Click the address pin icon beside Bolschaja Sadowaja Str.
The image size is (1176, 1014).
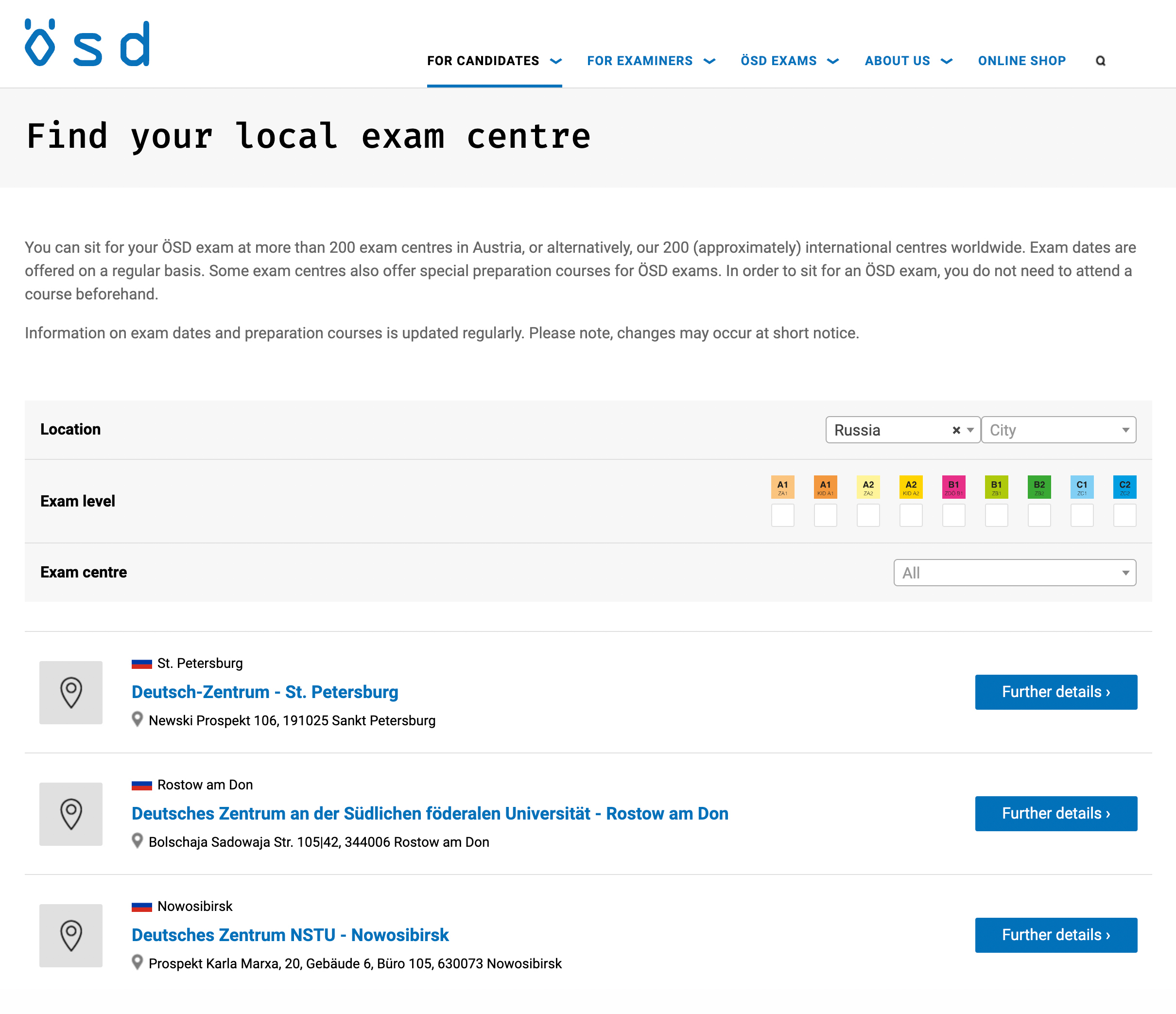pos(138,841)
